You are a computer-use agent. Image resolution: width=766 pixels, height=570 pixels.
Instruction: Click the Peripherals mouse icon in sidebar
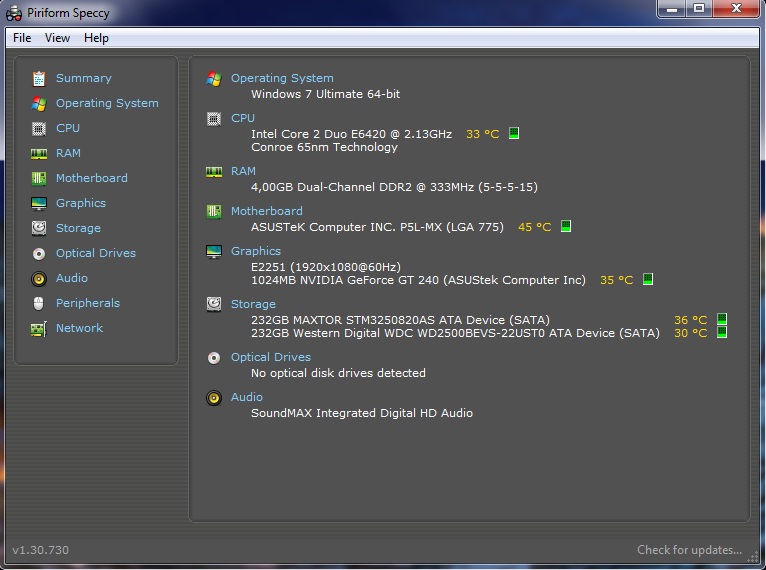tap(39, 303)
